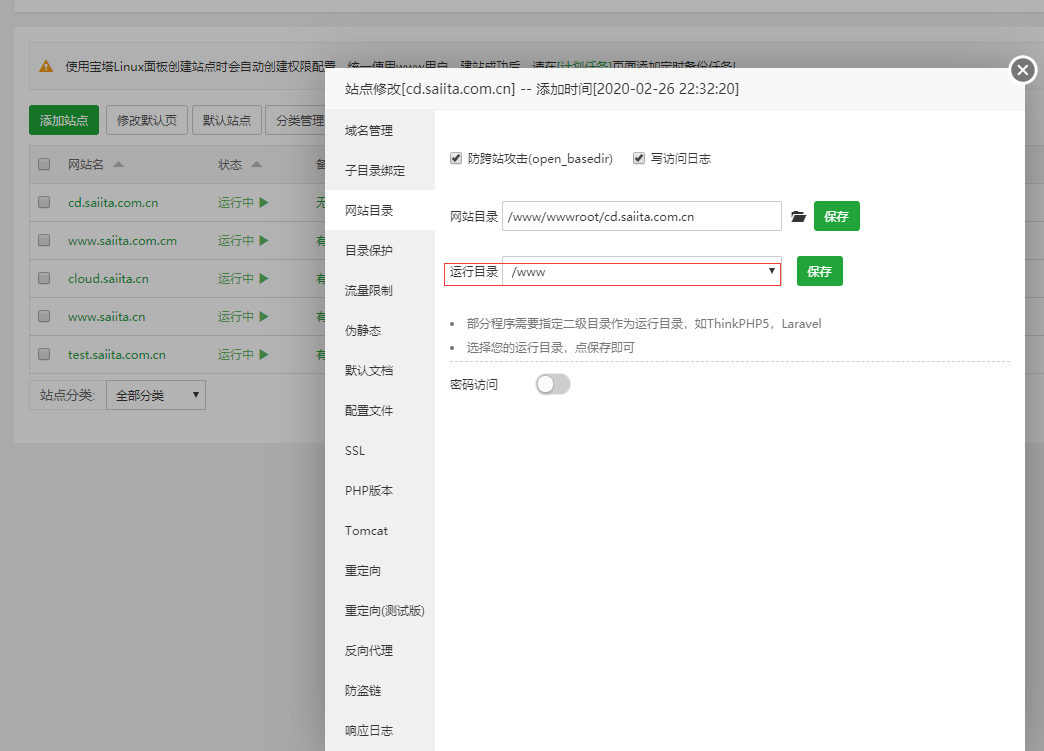The height and width of the screenshot is (751, 1044).
Task: Click the green 添加站点 button
Action: pyautogui.click(x=64, y=120)
